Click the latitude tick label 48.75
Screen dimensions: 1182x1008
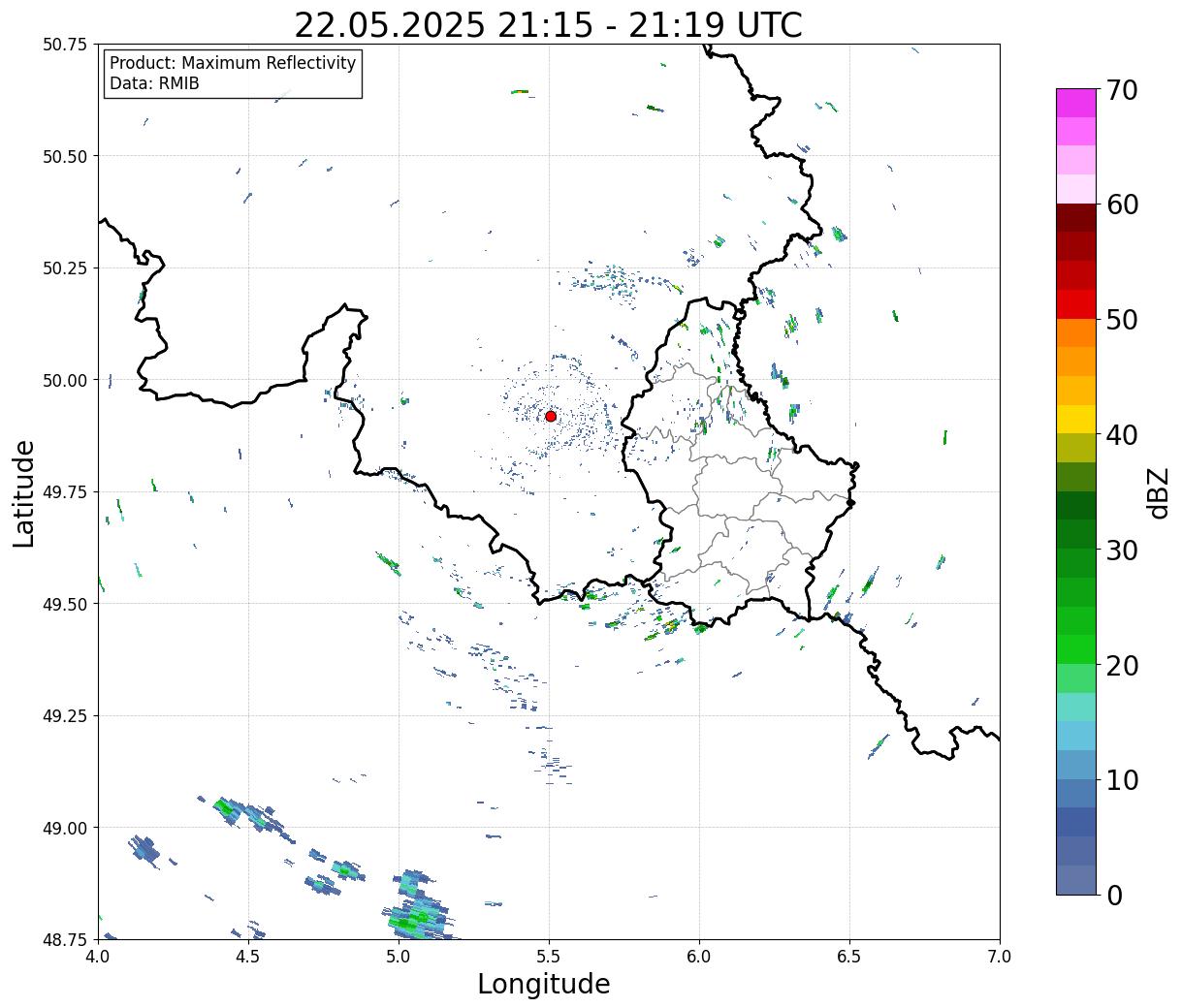65,939
